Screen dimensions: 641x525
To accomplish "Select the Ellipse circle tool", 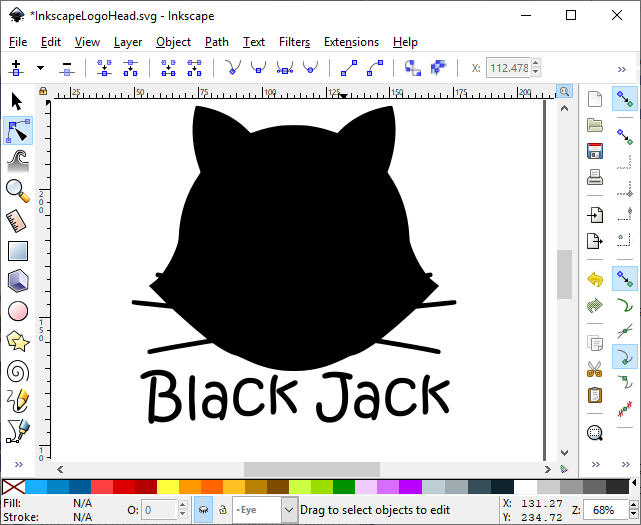I will click(x=18, y=311).
